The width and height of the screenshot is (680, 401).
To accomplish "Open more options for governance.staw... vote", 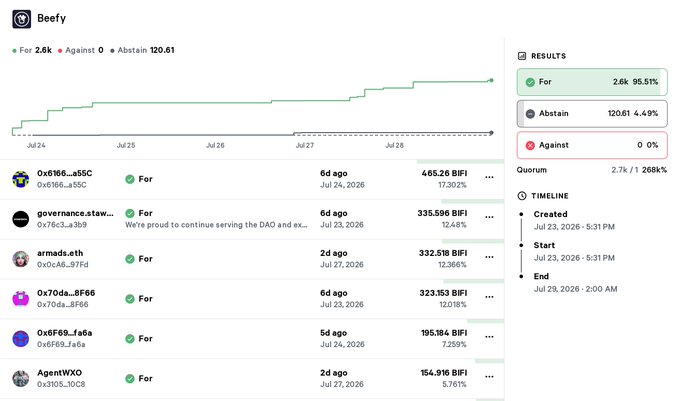I will (x=489, y=217).
